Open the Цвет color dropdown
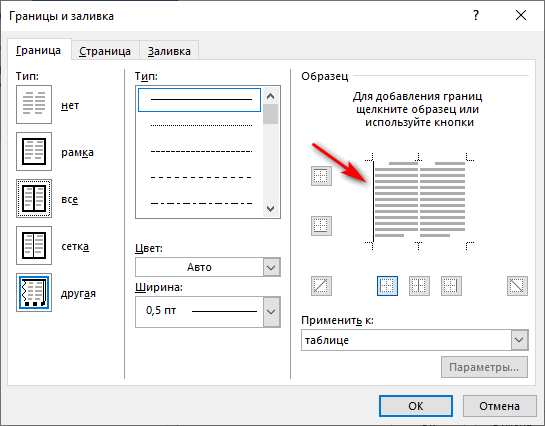Image resolution: width=545 pixels, height=426 pixels. point(208,267)
